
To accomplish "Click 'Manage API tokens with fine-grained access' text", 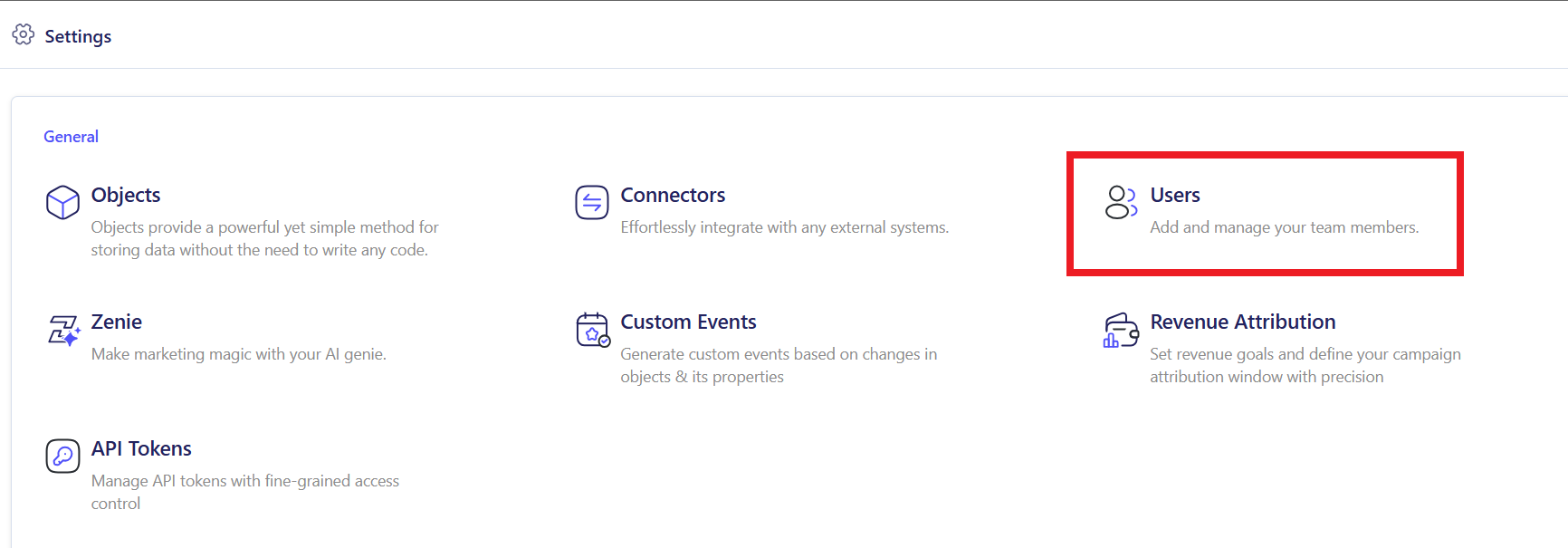I will click(x=244, y=481).
